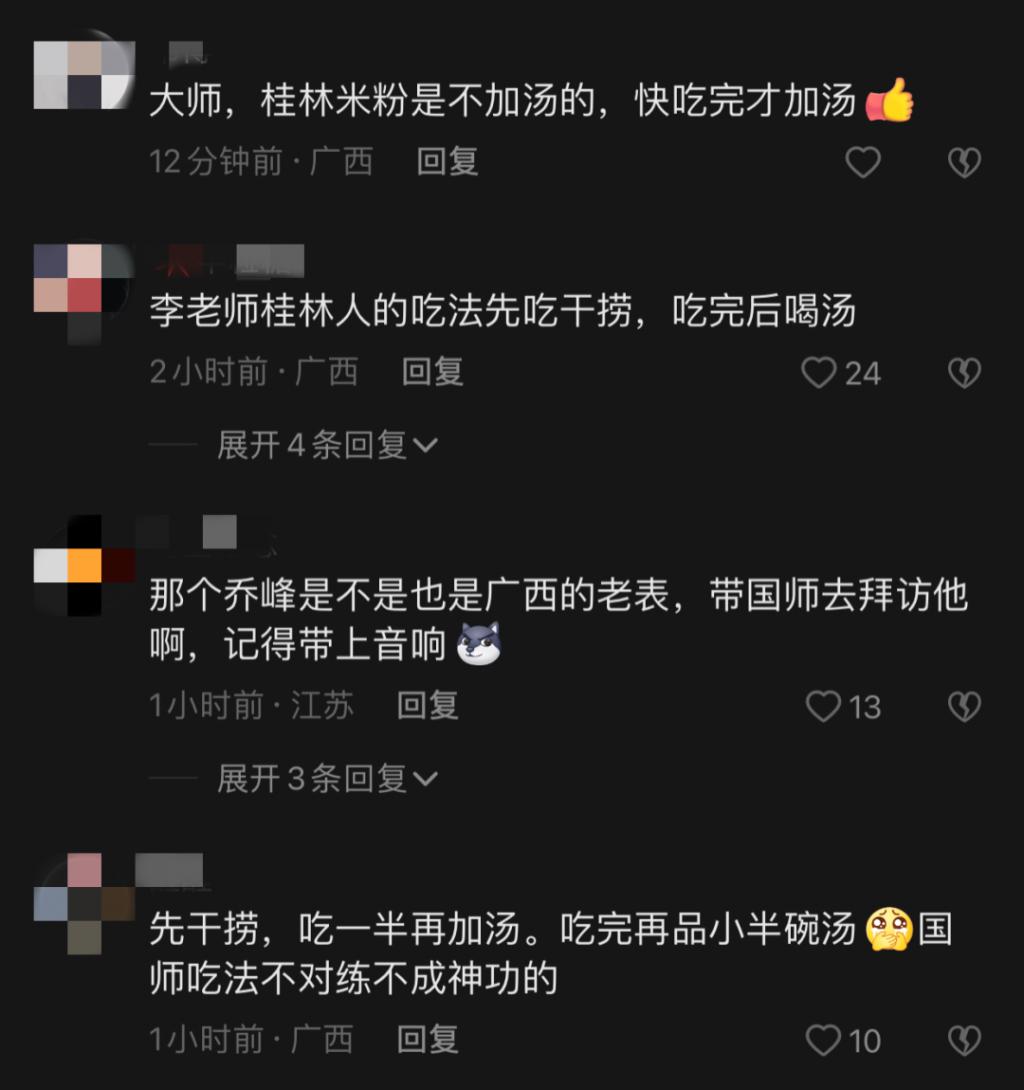Expand 展开3条回复 replies
Viewport: 1024px width, 1090px height.
click(x=327, y=779)
